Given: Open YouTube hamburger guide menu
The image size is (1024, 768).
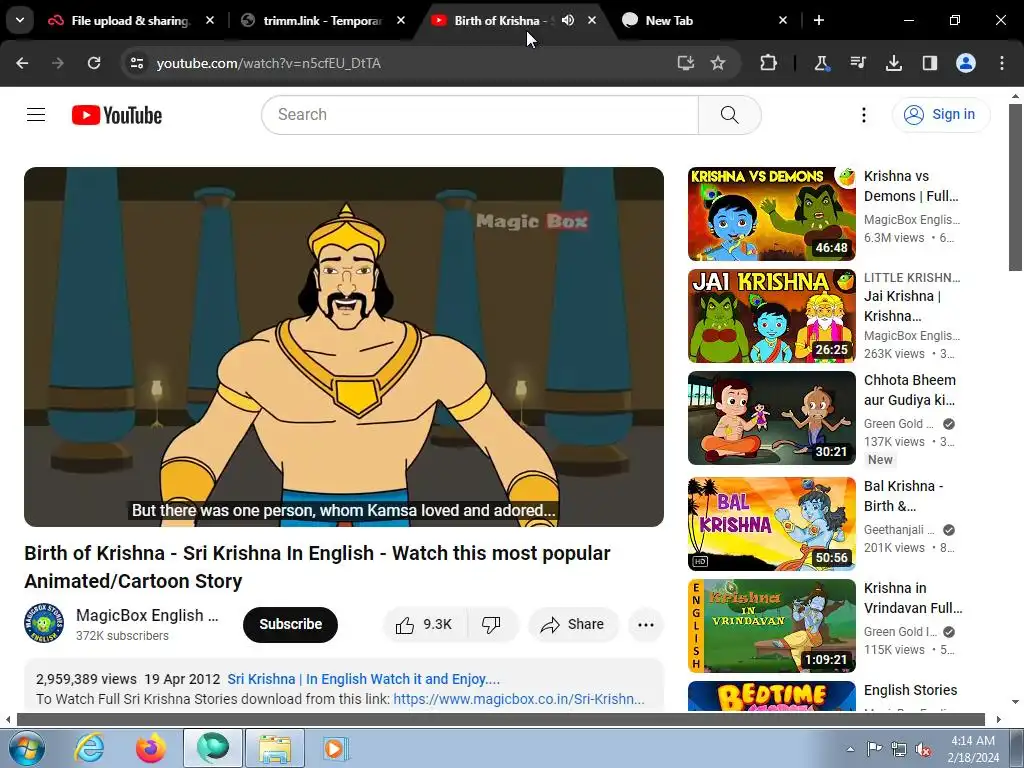Looking at the screenshot, I should [36, 115].
